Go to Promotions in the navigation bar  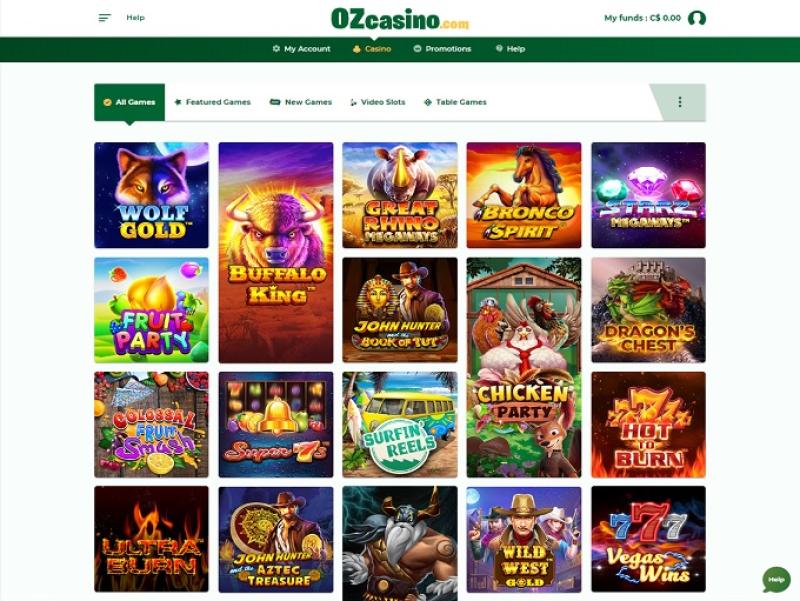tap(442, 49)
